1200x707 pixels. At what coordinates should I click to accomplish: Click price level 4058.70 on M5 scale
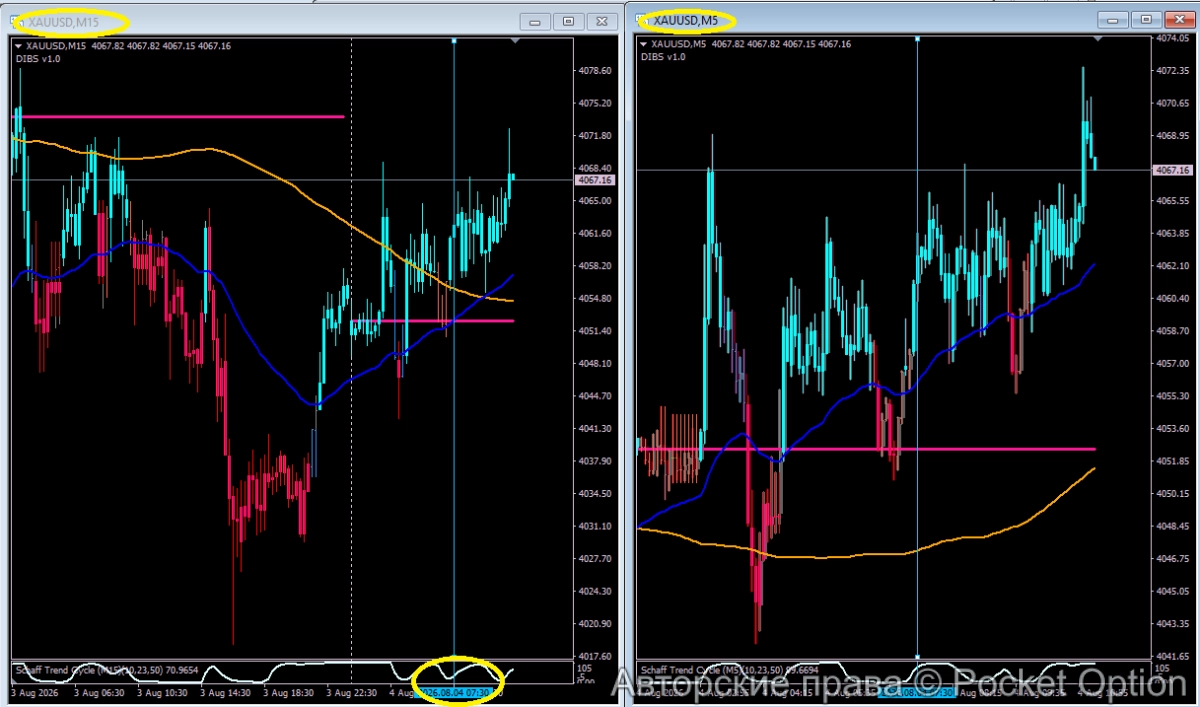pos(1171,331)
